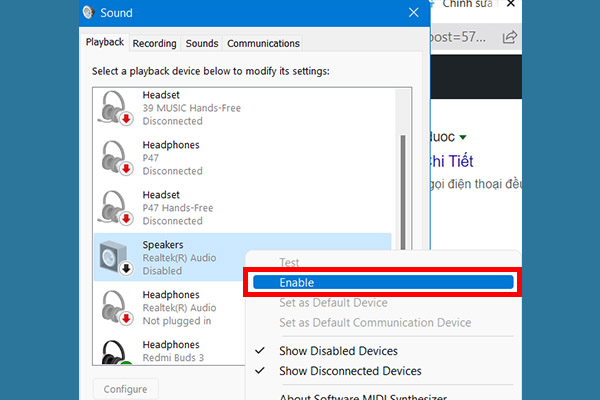Open the 'hi Tiết' link in browser
600x400 pixels.
[x=452, y=161]
